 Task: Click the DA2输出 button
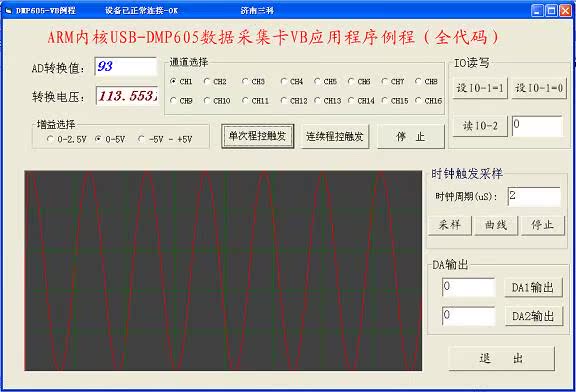(533, 316)
